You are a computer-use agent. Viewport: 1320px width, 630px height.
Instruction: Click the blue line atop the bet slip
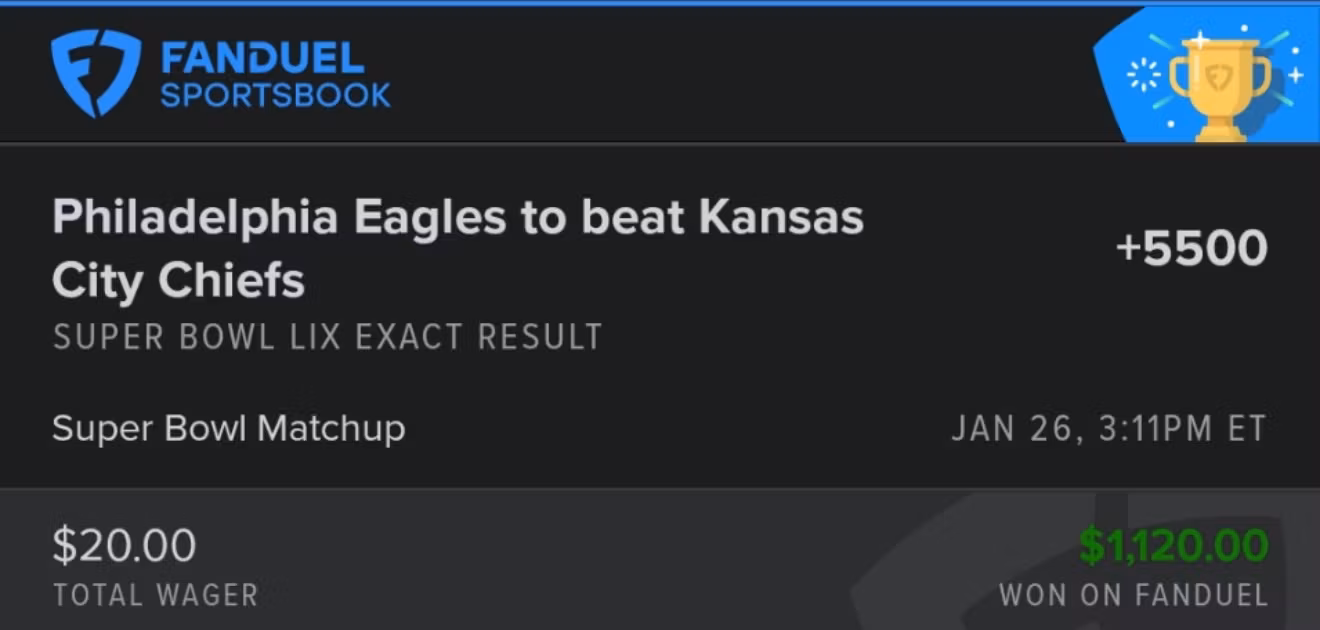[x=660, y=3]
